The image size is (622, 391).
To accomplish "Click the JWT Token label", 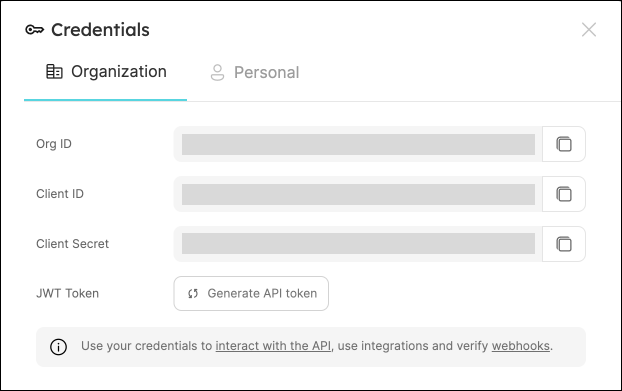I will (67, 293).
